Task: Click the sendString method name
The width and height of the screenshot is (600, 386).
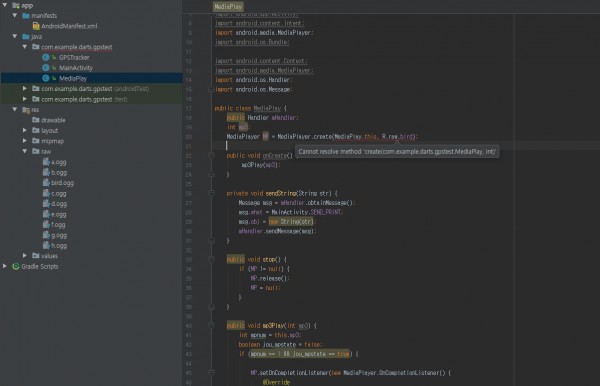Action: click(281, 194)
